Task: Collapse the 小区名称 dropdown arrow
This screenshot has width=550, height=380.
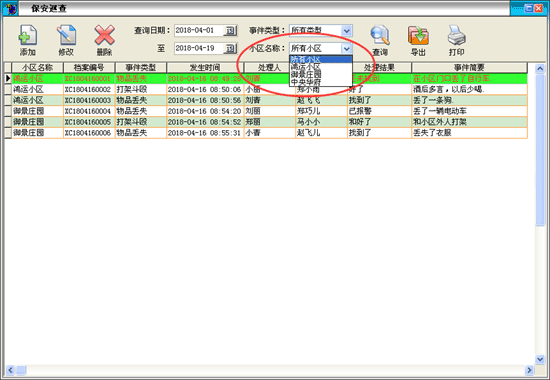Action: (347, 48)
